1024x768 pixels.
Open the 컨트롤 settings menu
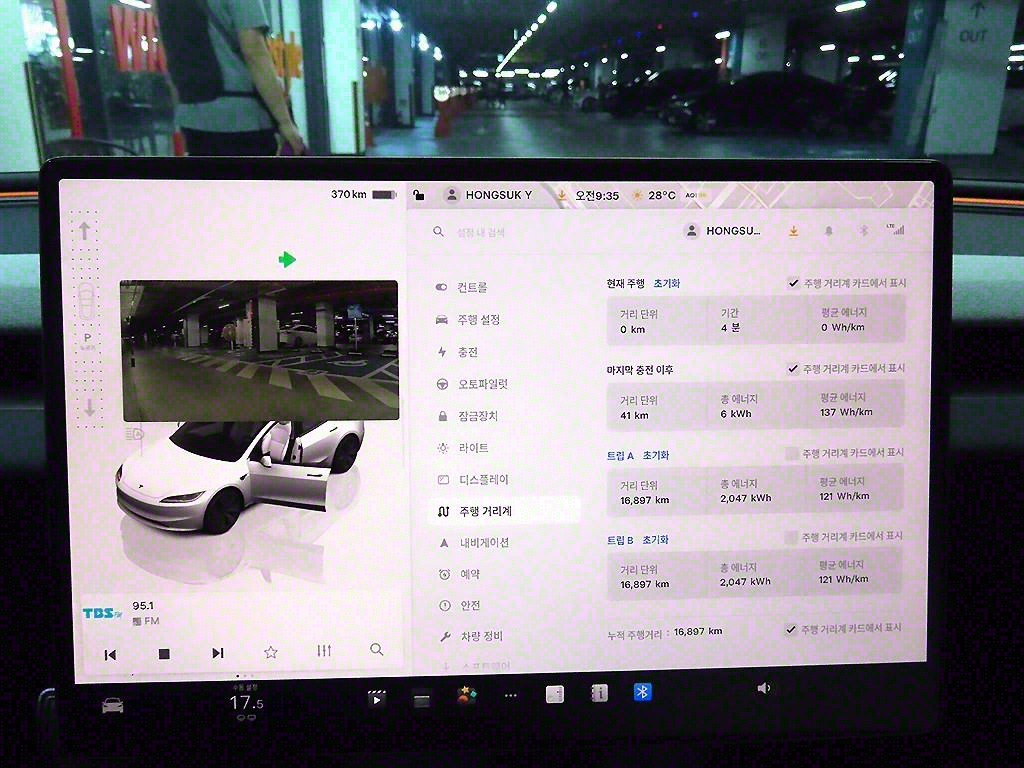462,287
